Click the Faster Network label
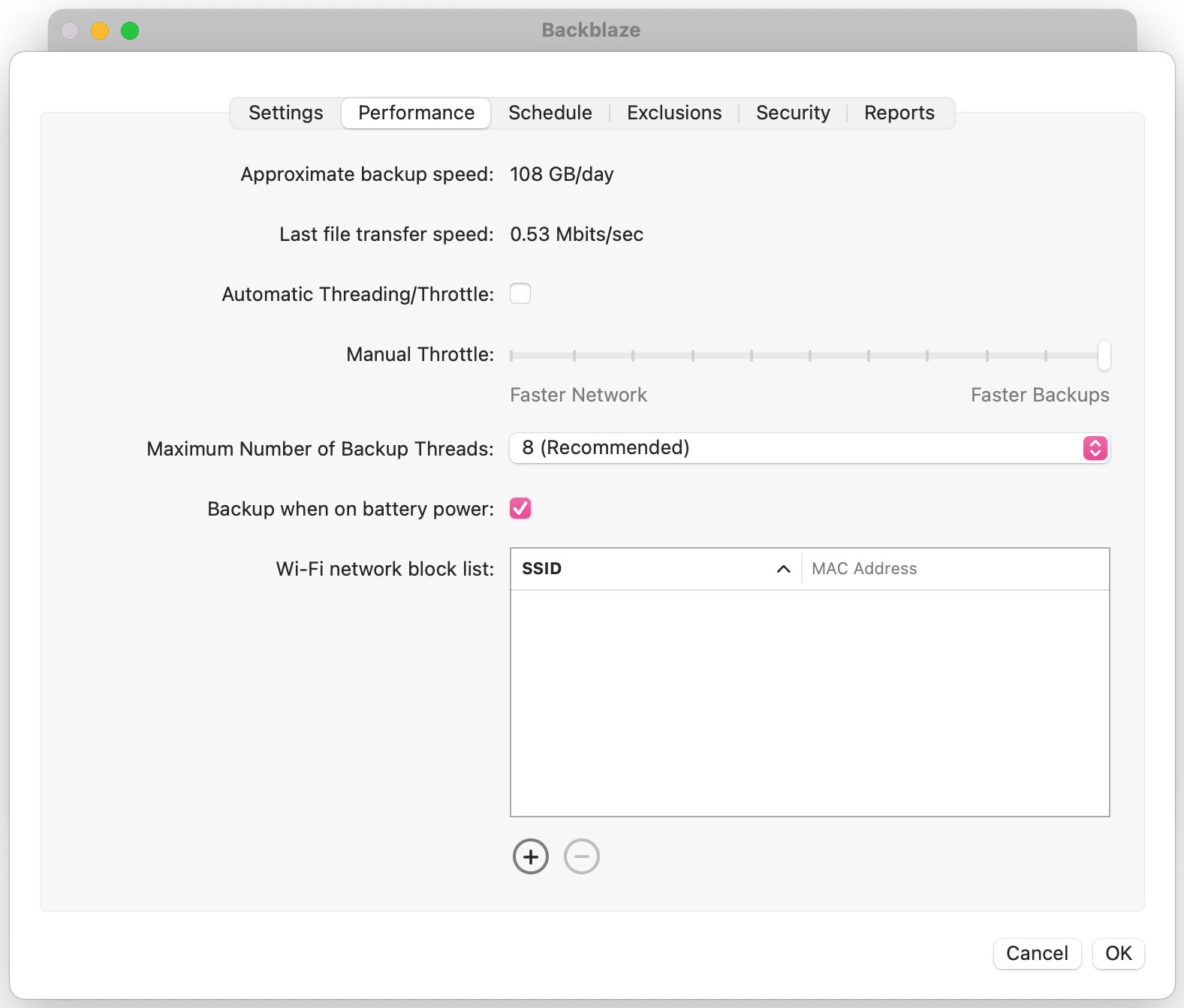This screenshot has width=1184, height=1008. tap(578, 395)
